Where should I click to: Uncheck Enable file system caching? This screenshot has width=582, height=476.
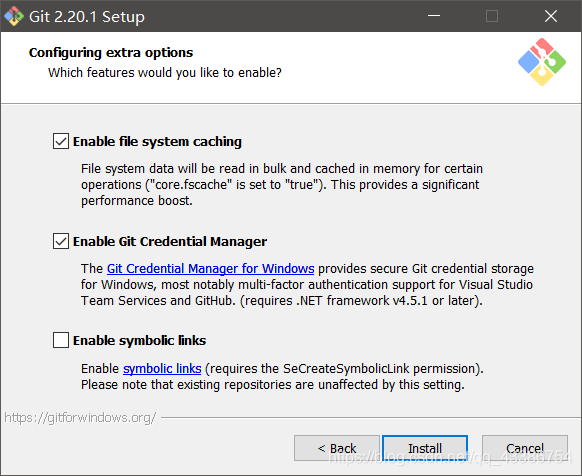[x=61, y=141]
